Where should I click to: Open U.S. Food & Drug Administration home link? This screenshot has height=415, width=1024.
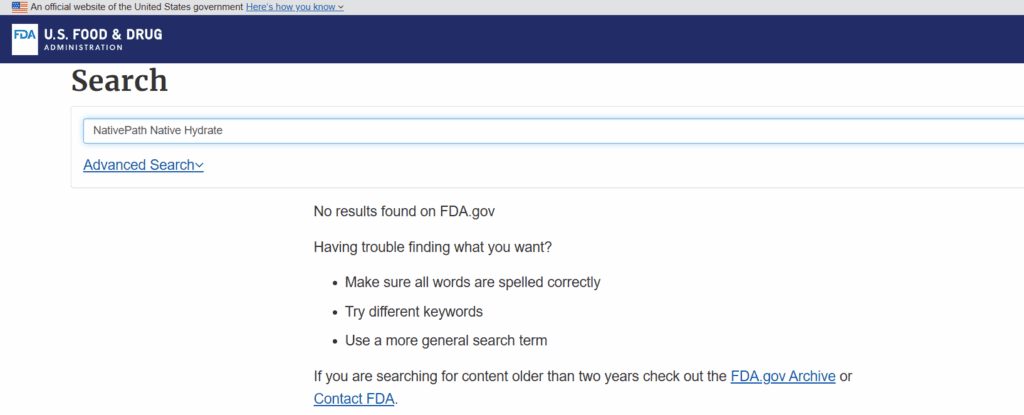(87, 39)
